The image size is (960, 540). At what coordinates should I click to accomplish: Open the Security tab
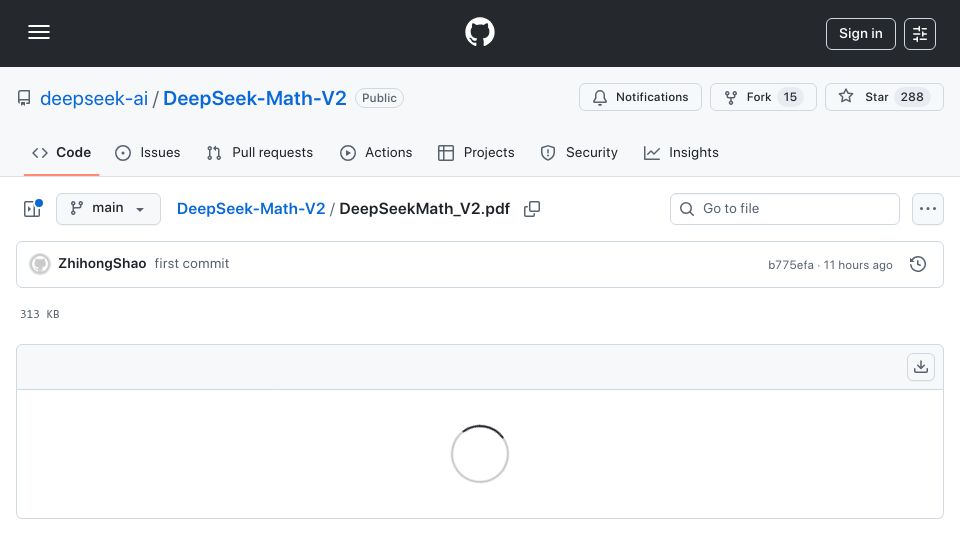(x=579, y=152)
